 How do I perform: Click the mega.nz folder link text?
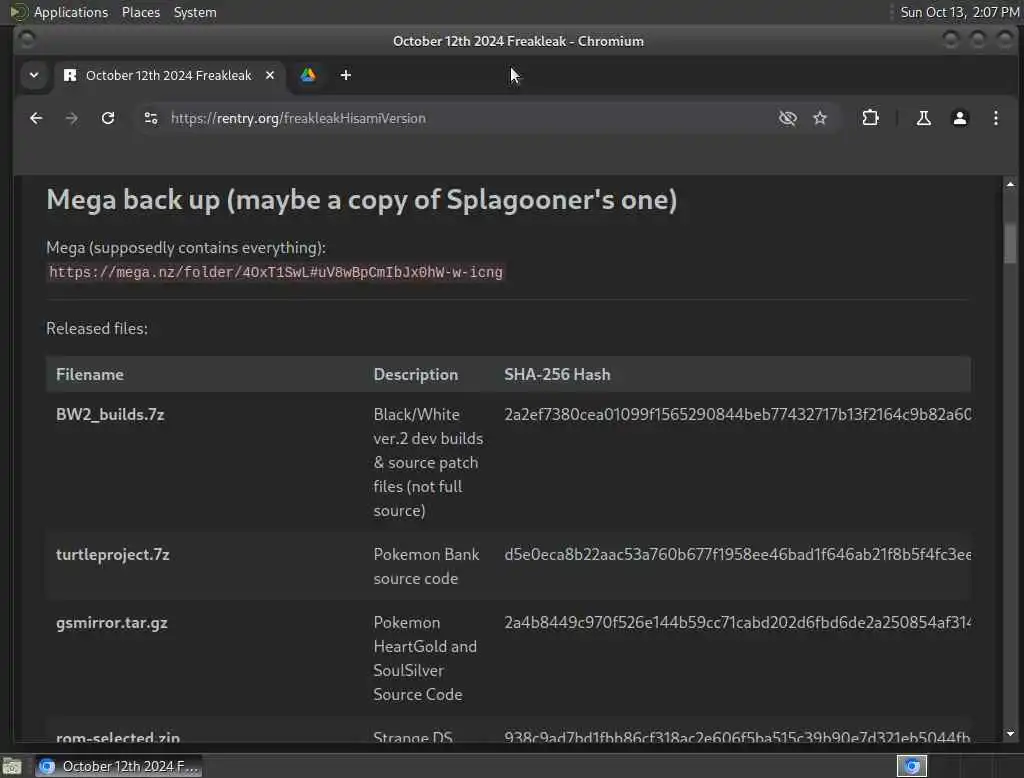(x=276, y=272)
